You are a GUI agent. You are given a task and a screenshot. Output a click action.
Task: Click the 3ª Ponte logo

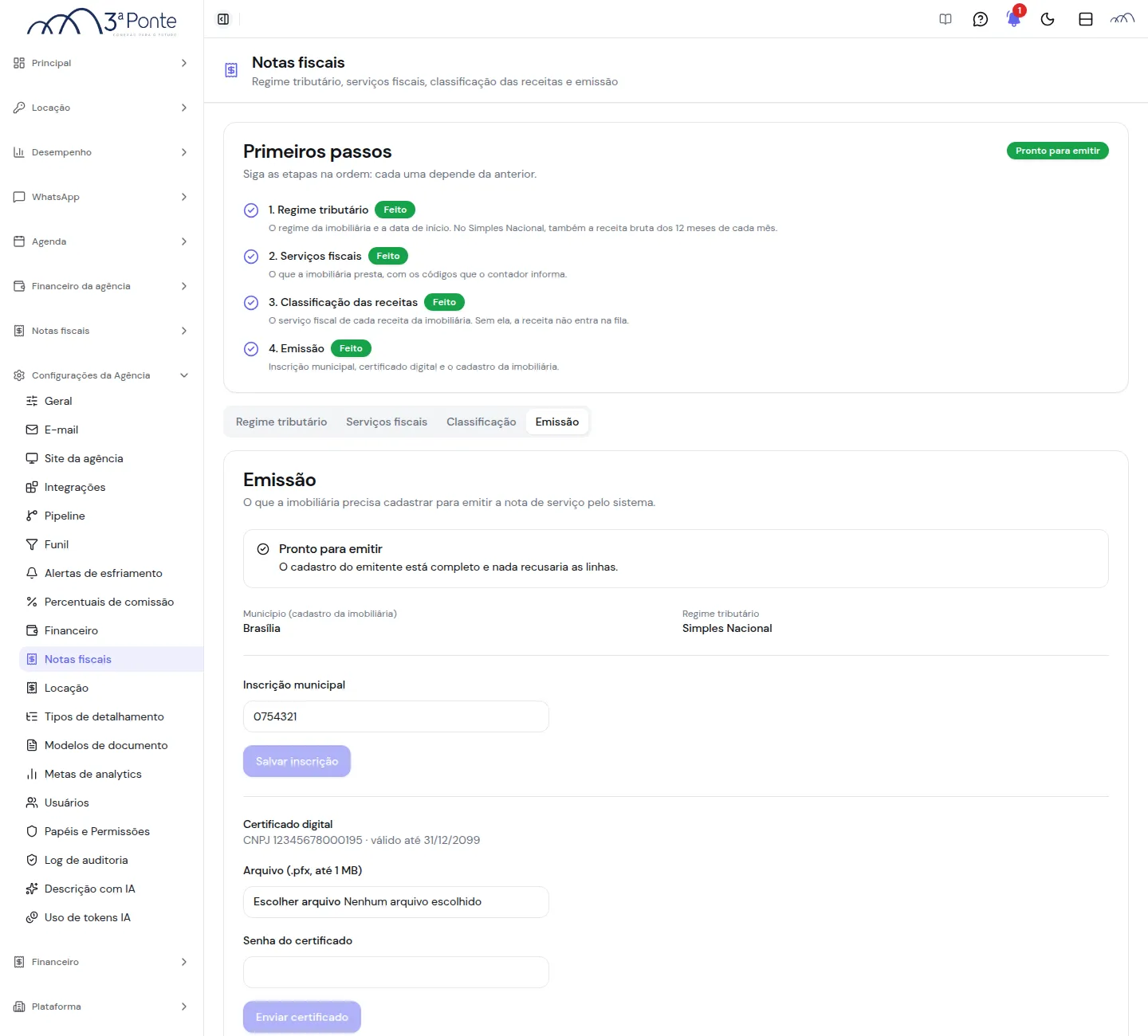tap(102, 22)
